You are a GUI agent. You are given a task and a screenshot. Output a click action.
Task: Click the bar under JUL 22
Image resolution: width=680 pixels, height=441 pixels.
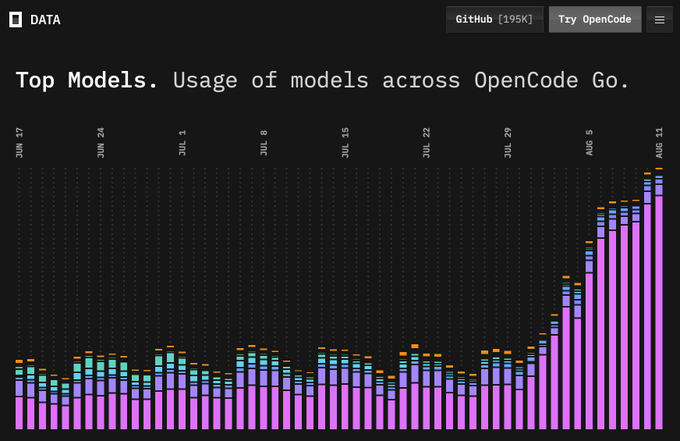point(426,392)
